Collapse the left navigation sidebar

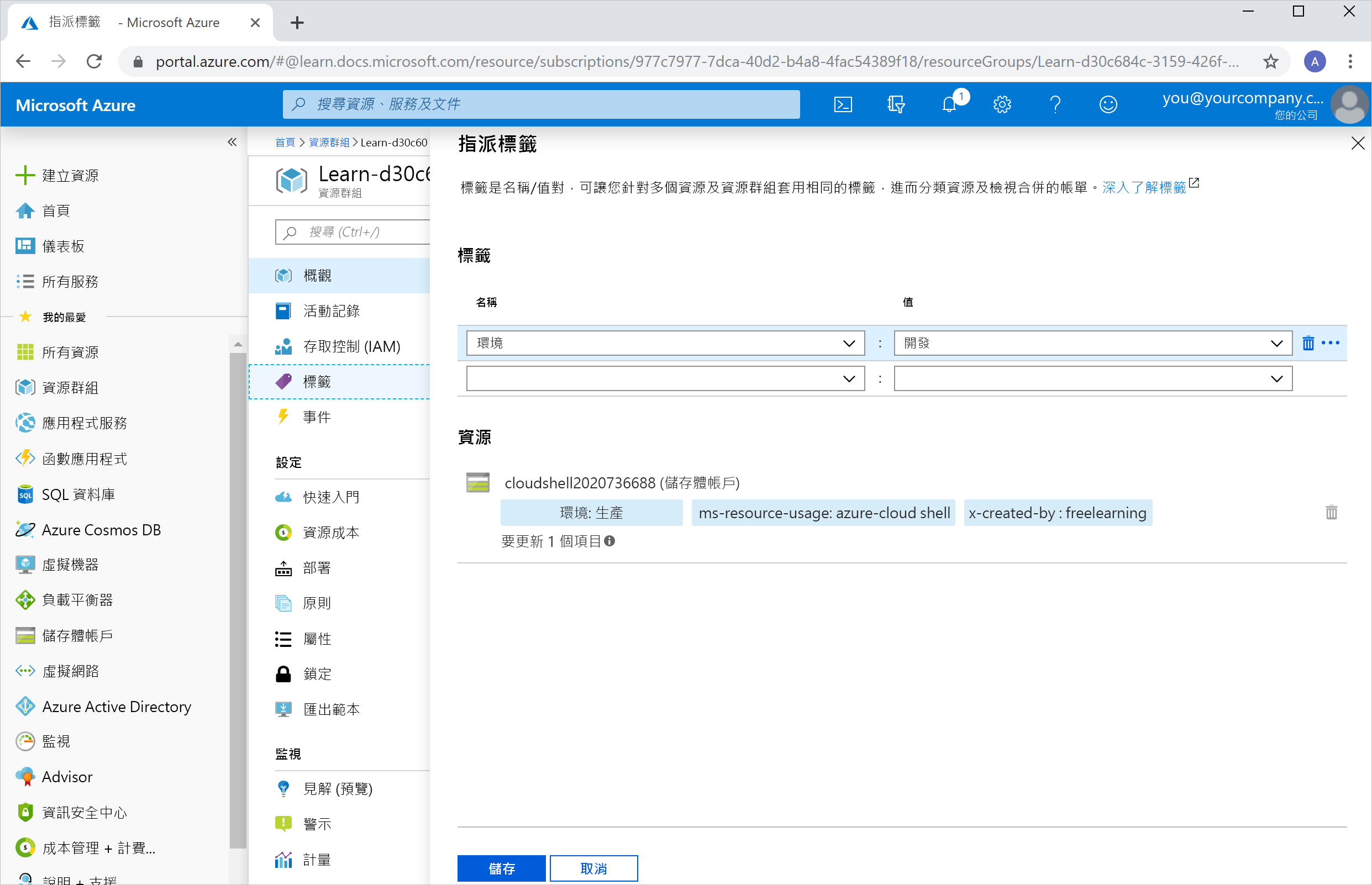(x=232, y=141)
